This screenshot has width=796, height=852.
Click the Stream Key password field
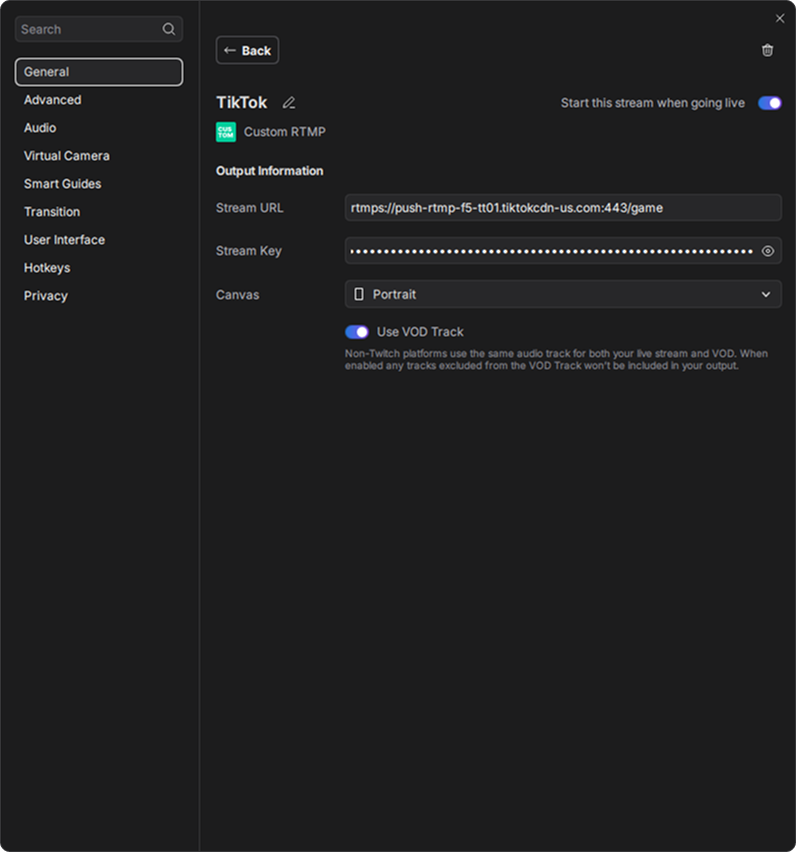pos(550,251)
